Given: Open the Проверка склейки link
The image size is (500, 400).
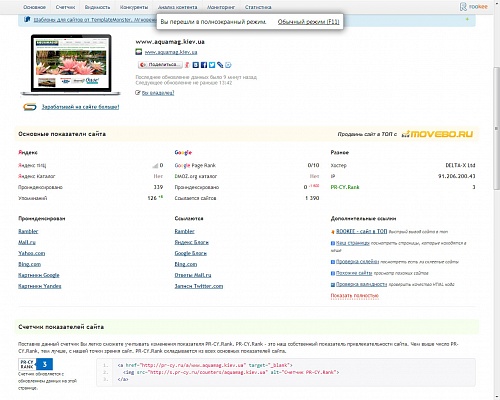Looking at the screenshot, I should tap(357, 262).
